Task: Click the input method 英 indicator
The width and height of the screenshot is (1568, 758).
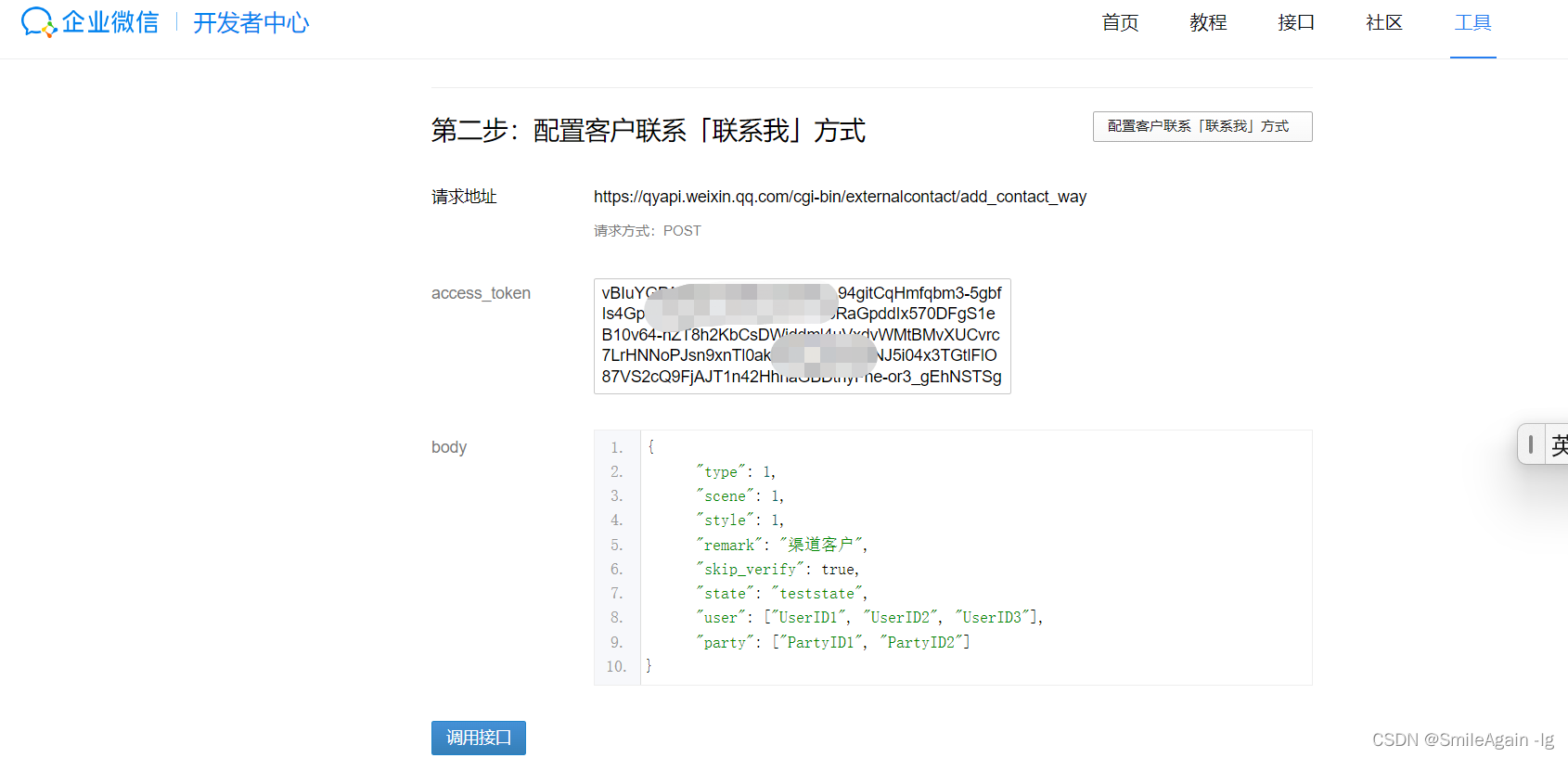Action: click(1558, 444)
